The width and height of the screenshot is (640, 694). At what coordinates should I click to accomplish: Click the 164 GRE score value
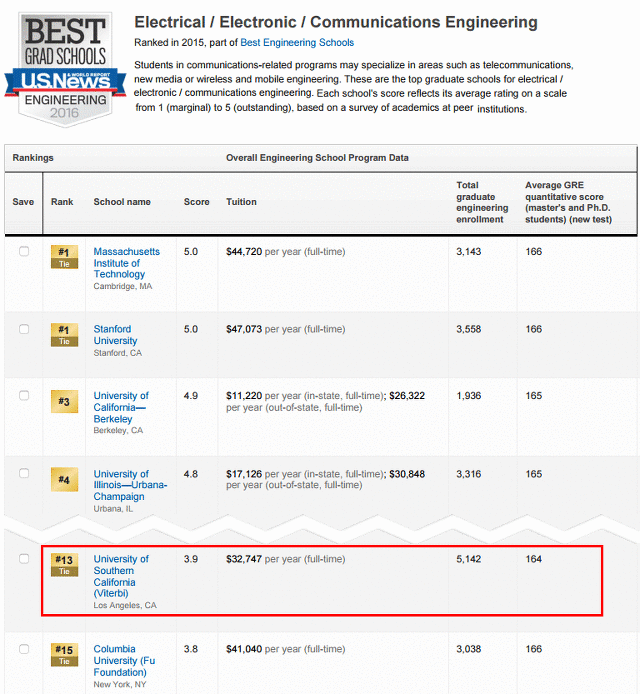(533, 559)
